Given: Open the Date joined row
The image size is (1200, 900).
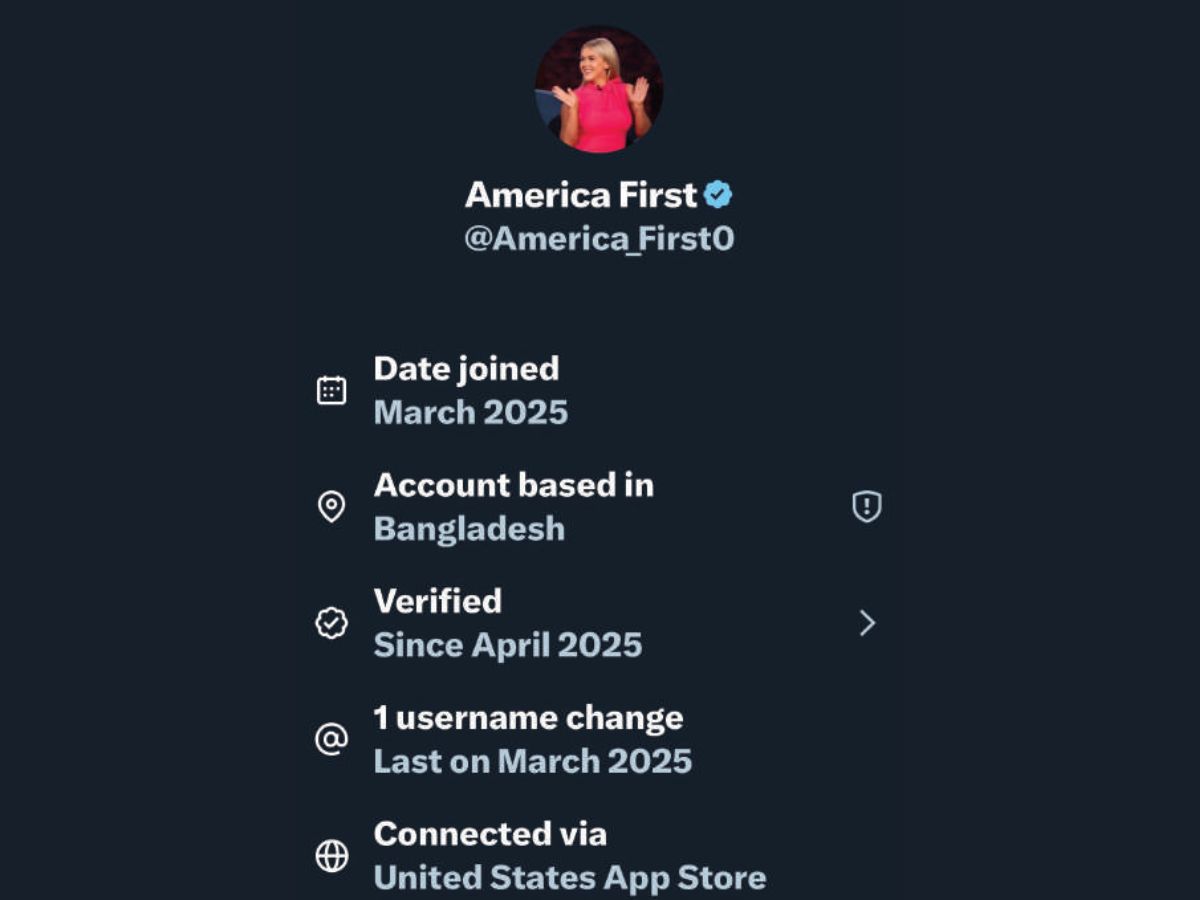Looking at the screenshot, I should coord(466,369).
